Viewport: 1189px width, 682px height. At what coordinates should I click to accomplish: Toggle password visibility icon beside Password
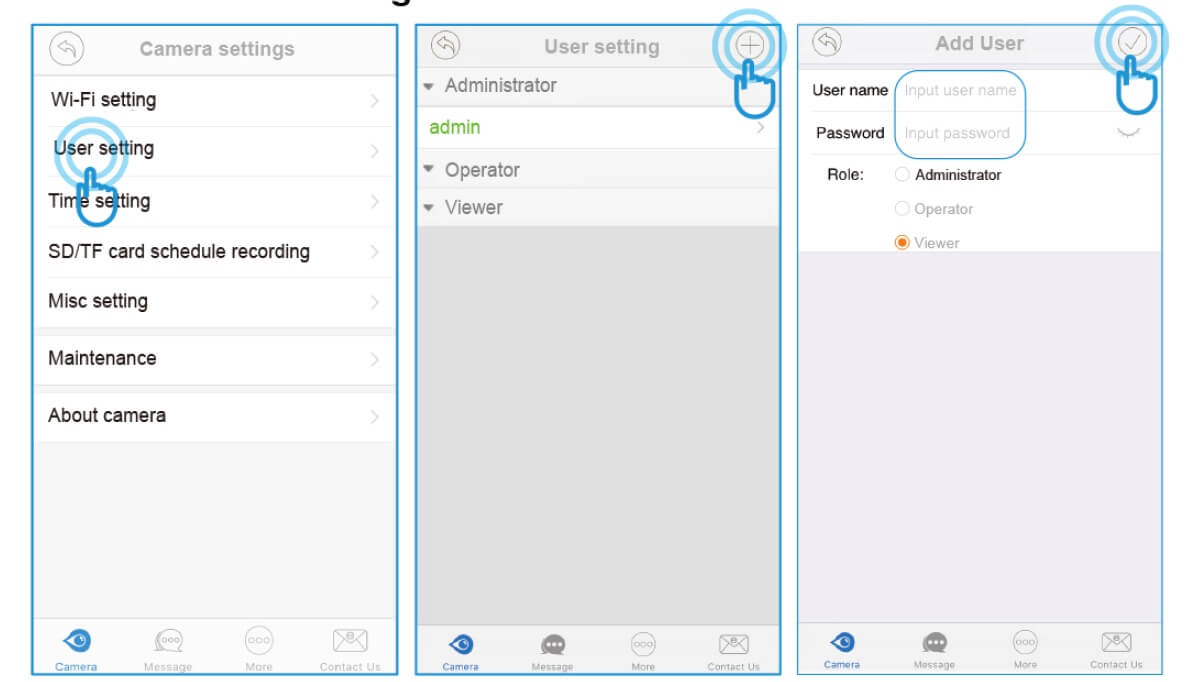click(x=1128, y=133)
